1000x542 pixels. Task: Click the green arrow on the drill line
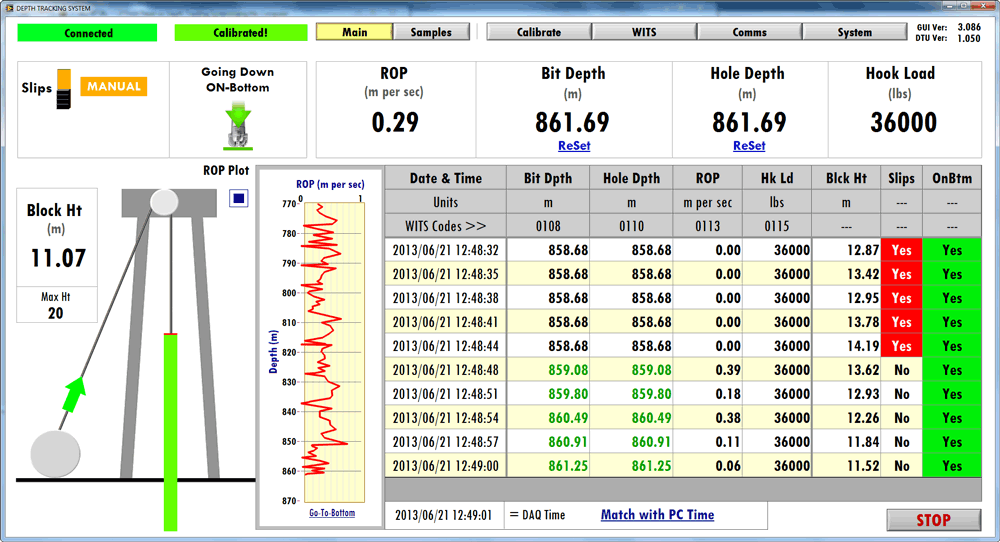point(75,394)
